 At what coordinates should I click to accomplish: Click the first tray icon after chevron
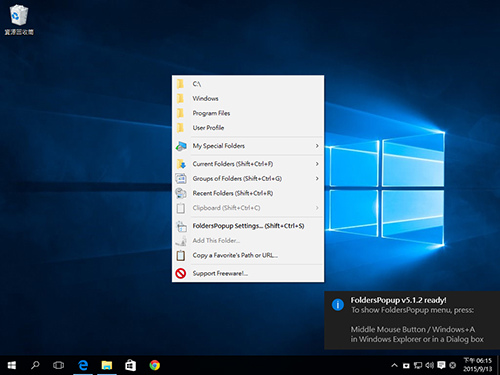(406, 366)
